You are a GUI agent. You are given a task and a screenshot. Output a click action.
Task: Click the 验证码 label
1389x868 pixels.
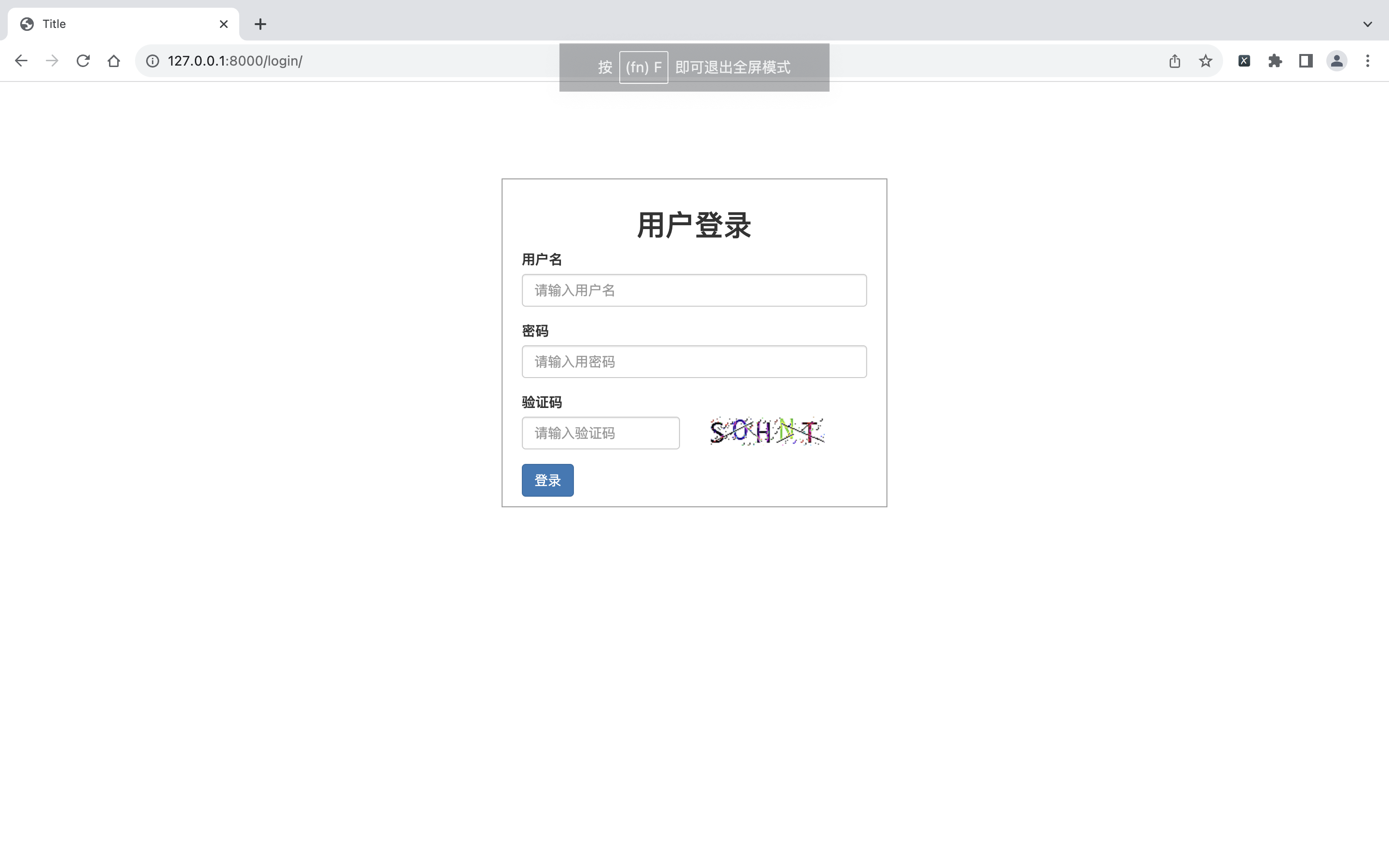pos(541,402)
